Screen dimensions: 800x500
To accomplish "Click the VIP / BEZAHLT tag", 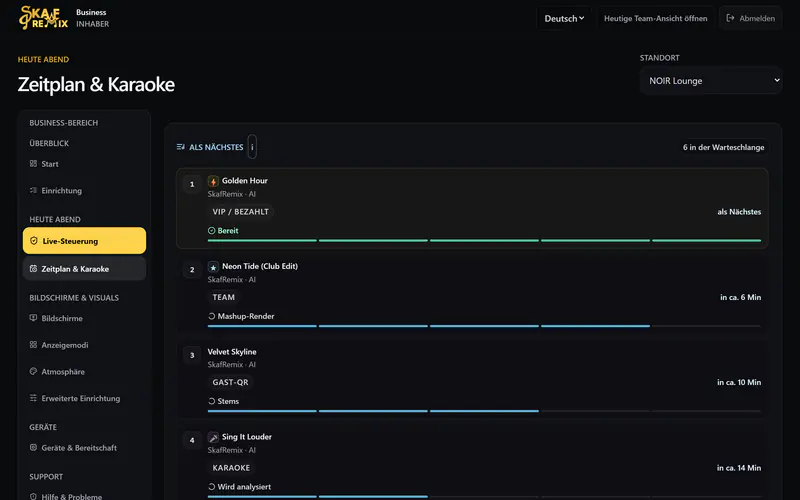I will [240, 212].
